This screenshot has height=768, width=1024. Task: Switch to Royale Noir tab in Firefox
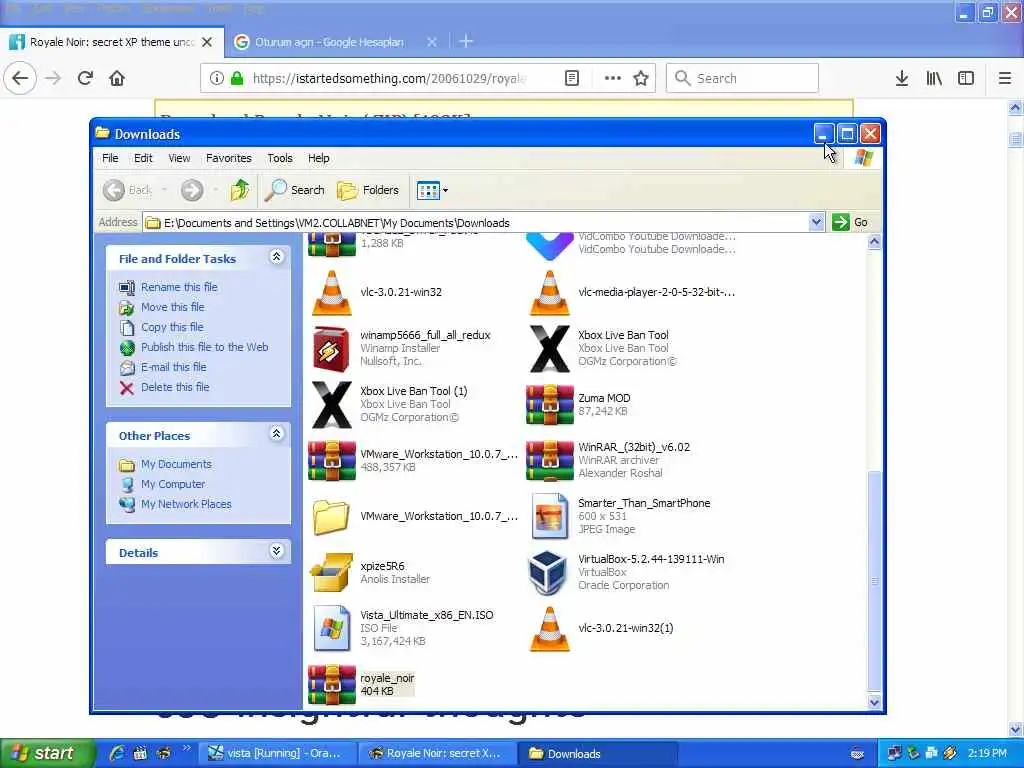point(112,42)
